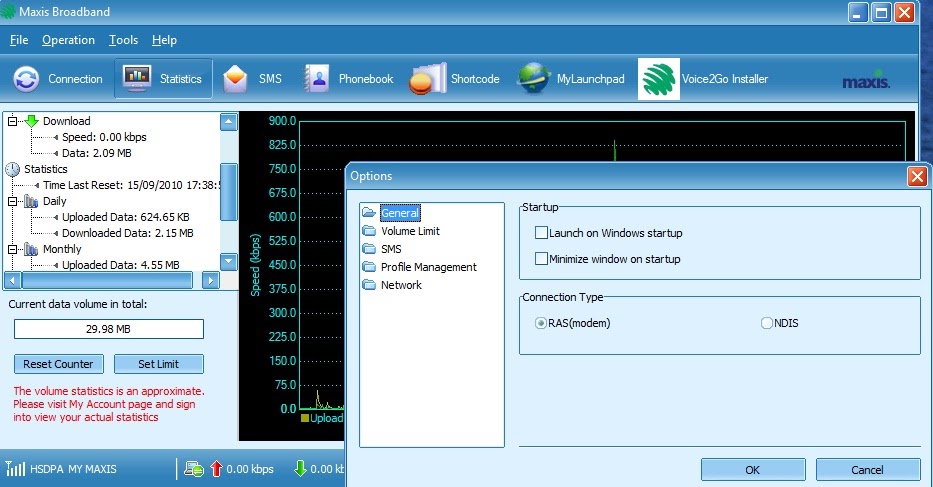Screen dimensions: 933x487
Task: Enable Launch on Windows startup
Action: click(x=541, y=233)
